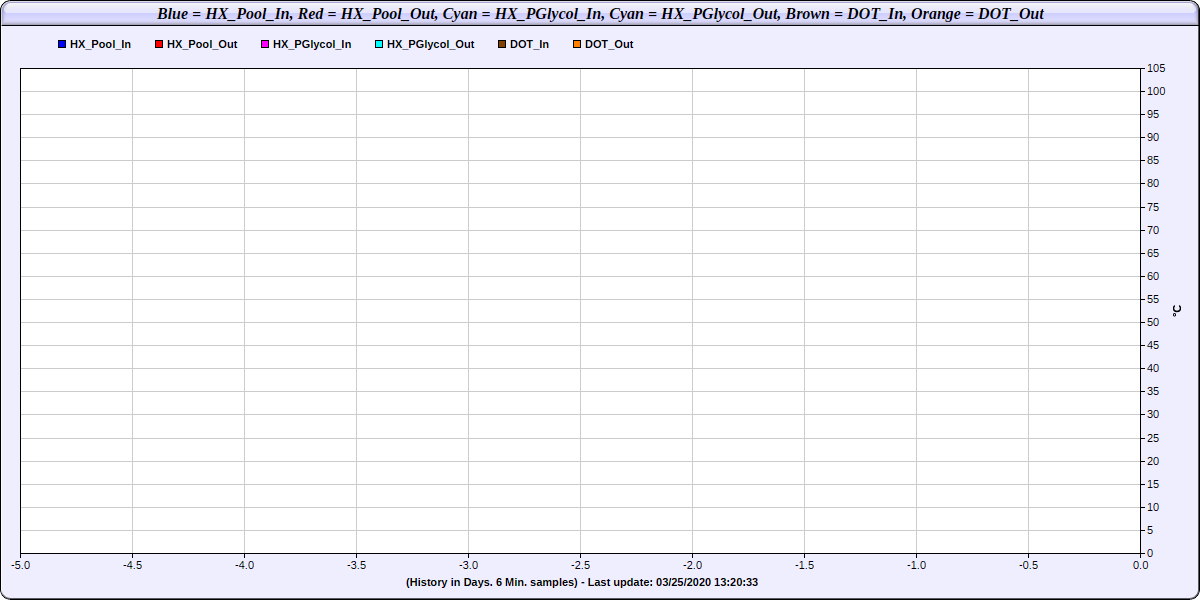The width and height of the screenshot is (1200, 600).
Task: Click the 25 value on temperature axis
Action: [x=1153, y=438]
